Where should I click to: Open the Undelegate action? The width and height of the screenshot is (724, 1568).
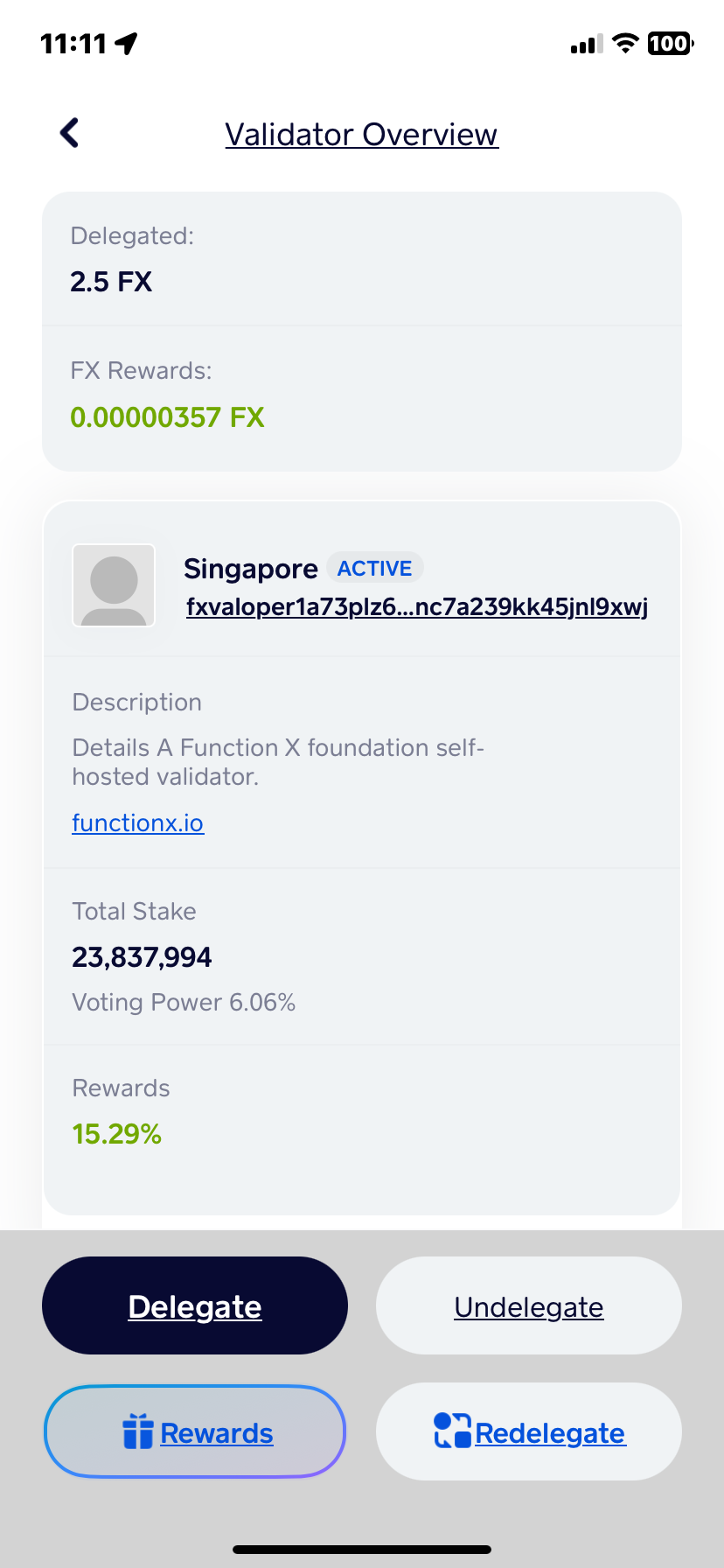click(x=529, y=1305)
